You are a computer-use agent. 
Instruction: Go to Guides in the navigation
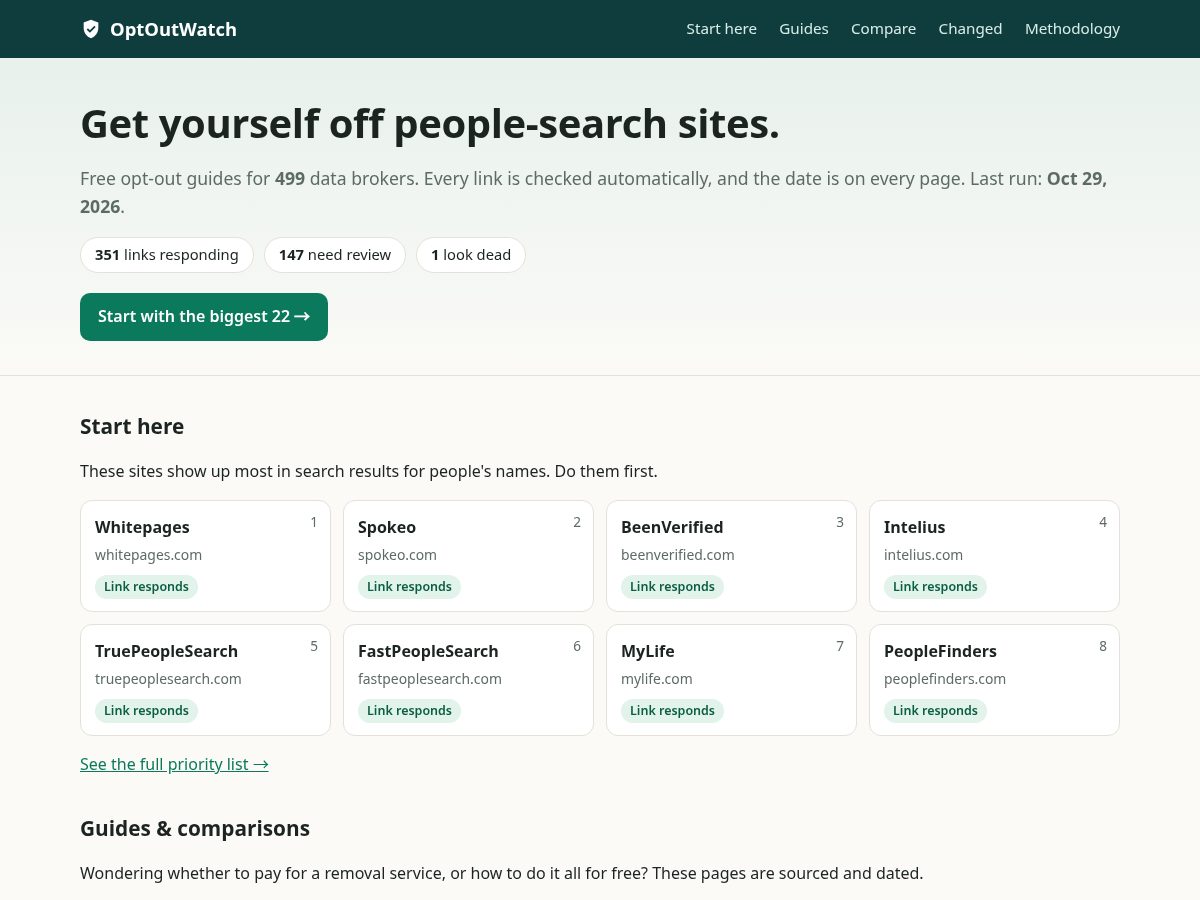[x=804, y=29]
